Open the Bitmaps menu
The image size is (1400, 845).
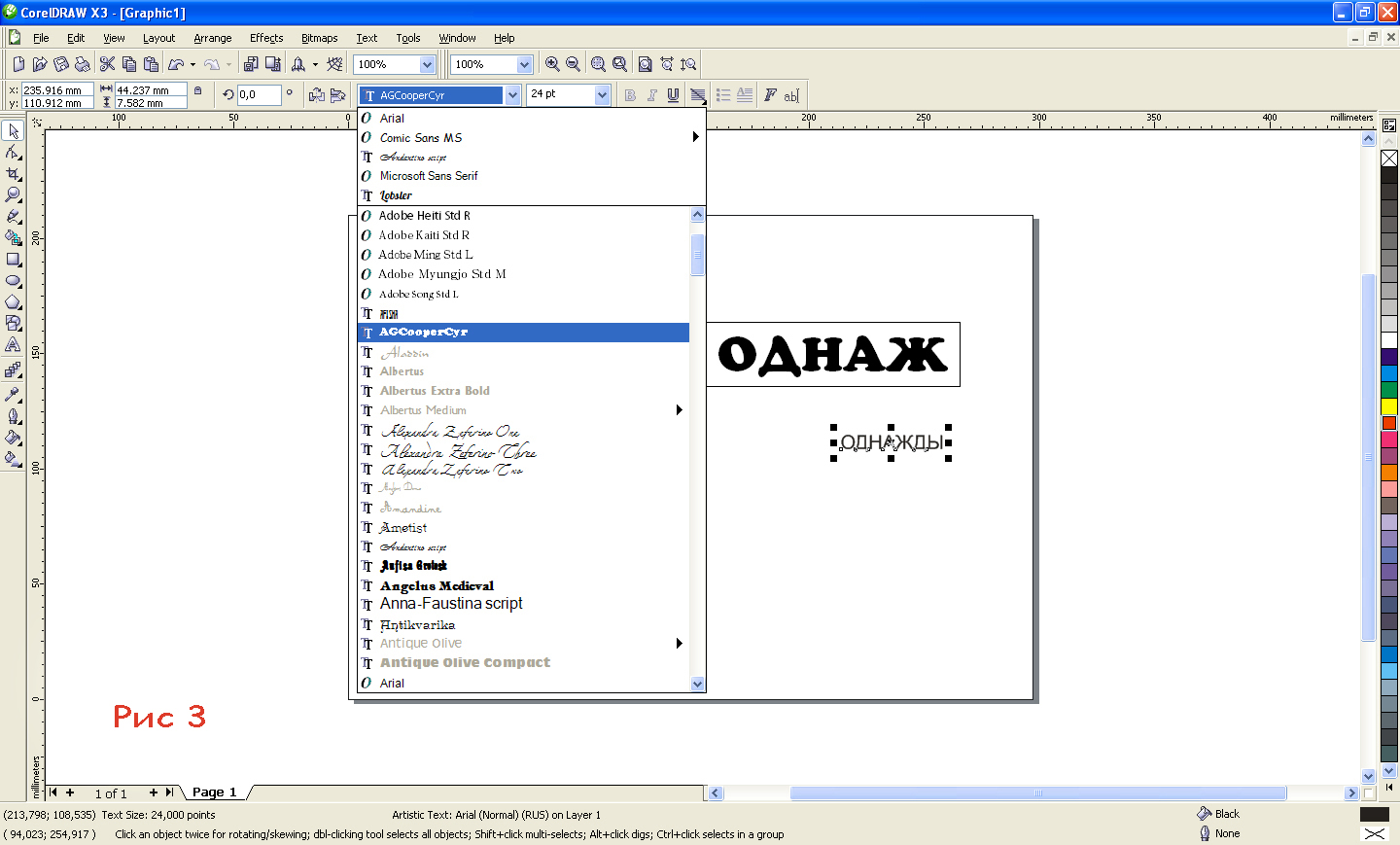pos(319,38)
